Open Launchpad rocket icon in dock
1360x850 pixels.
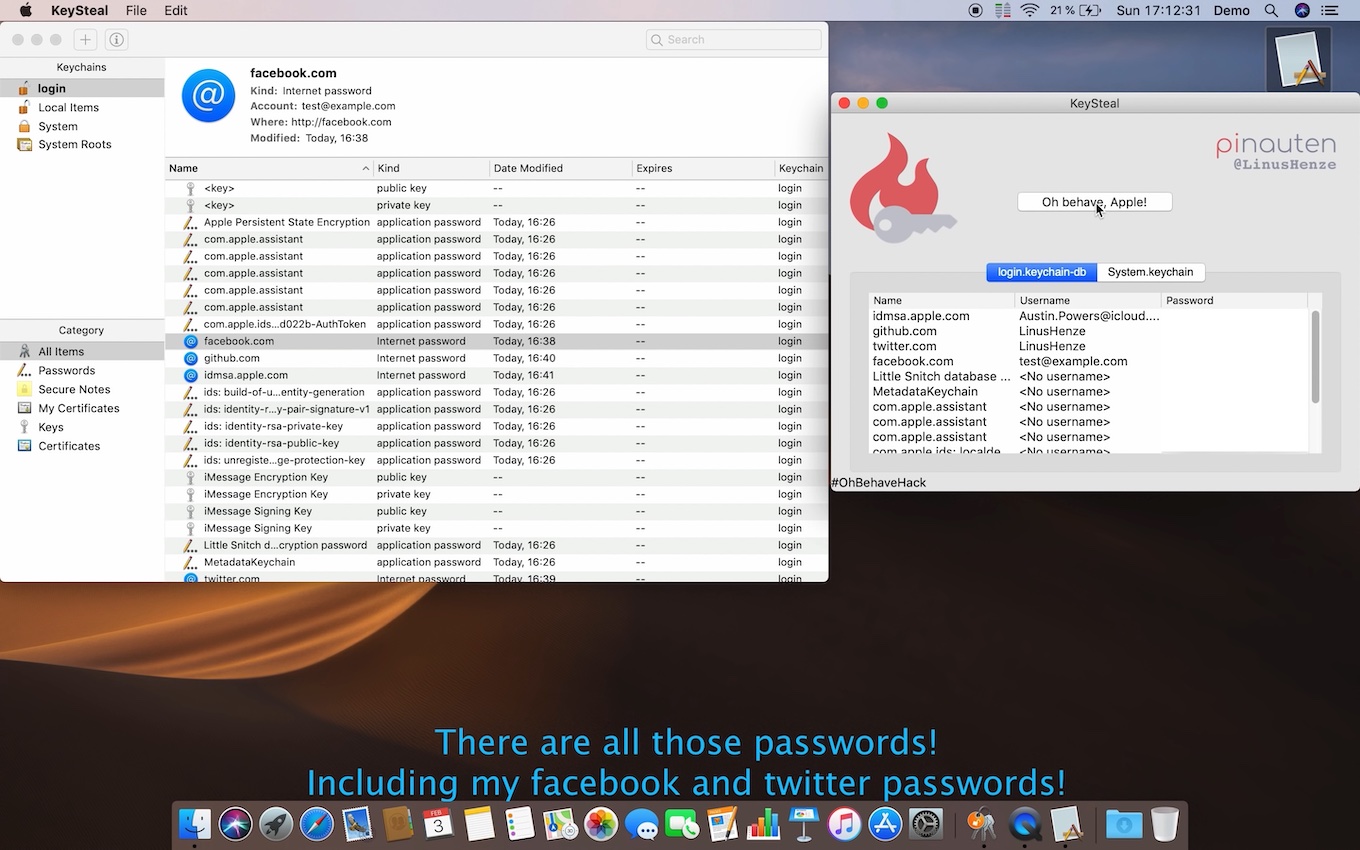click(x=276, y=824)
